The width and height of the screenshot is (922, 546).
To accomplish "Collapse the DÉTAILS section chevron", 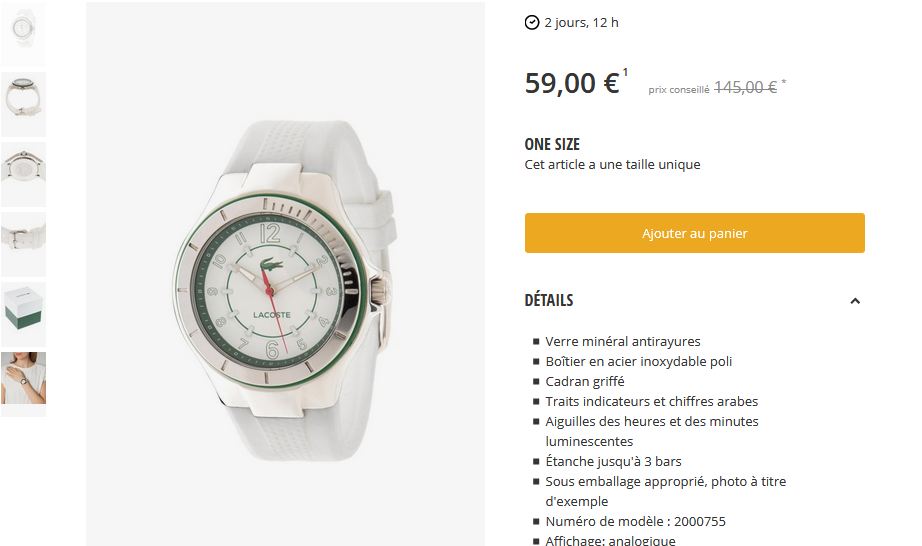I will [855, 301].
